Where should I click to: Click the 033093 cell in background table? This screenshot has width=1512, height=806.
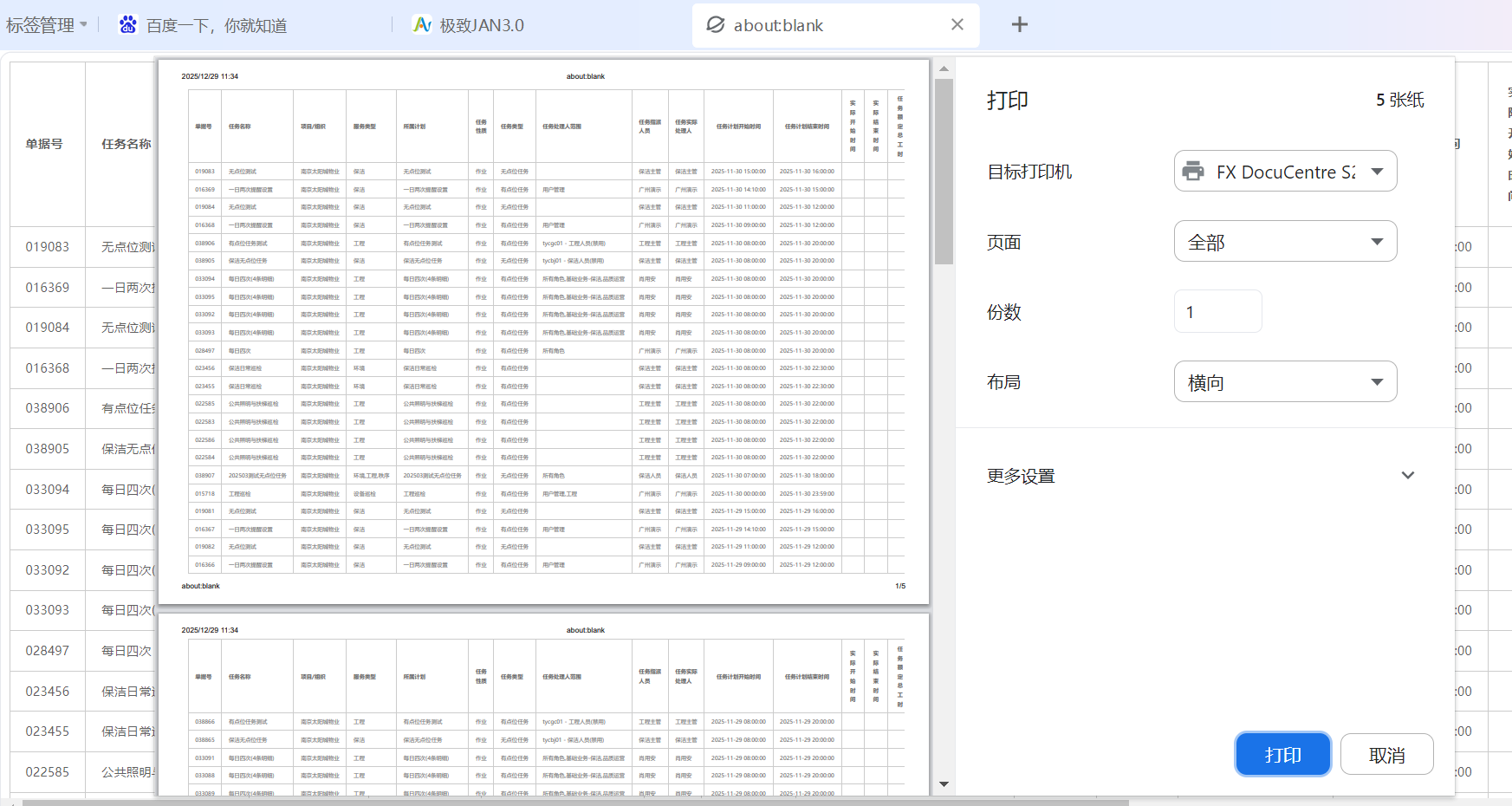coord(48,610)
